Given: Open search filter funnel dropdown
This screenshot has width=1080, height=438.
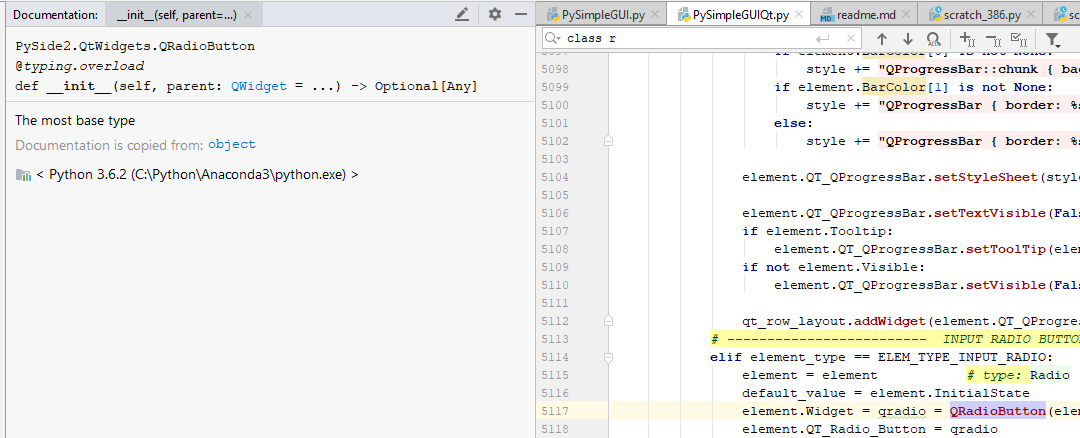Looking at the screenshot, I should point(1052,39).
